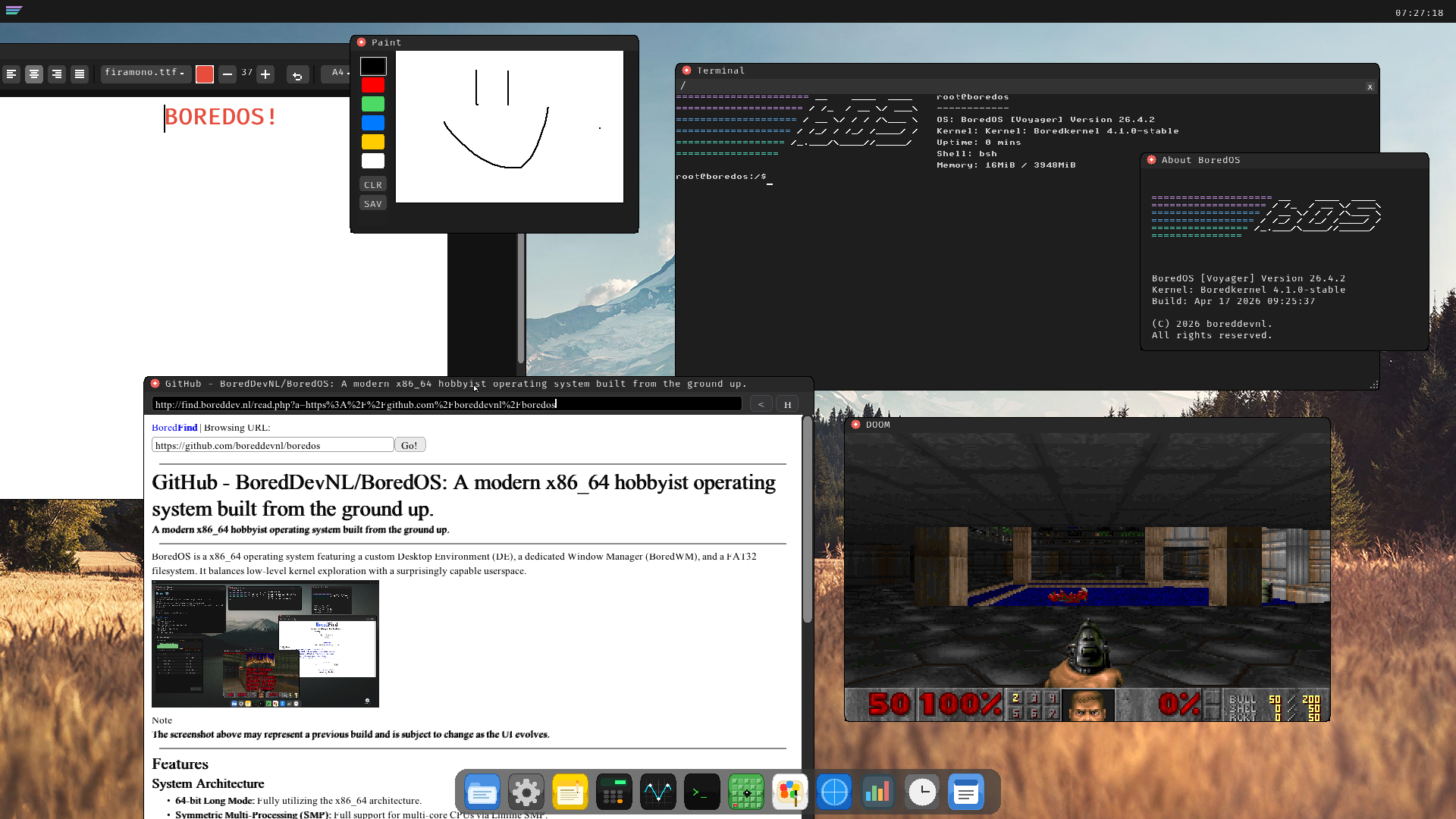Image resolution: width=1456 pixels, height=819 pixels.
Task: Click the red text color swatch in toolbar
Action: (205, 74)
